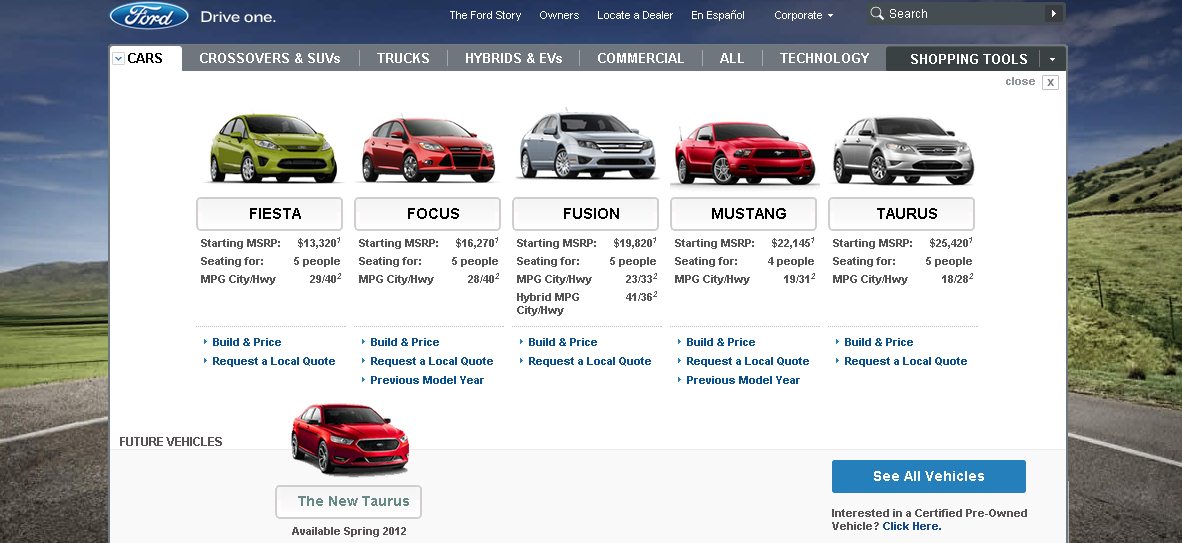Image resolution: width=1182 pixels, height=543 pixels.
Task: Open Build & Price for Taurus
Action: (x=879, y=342)
